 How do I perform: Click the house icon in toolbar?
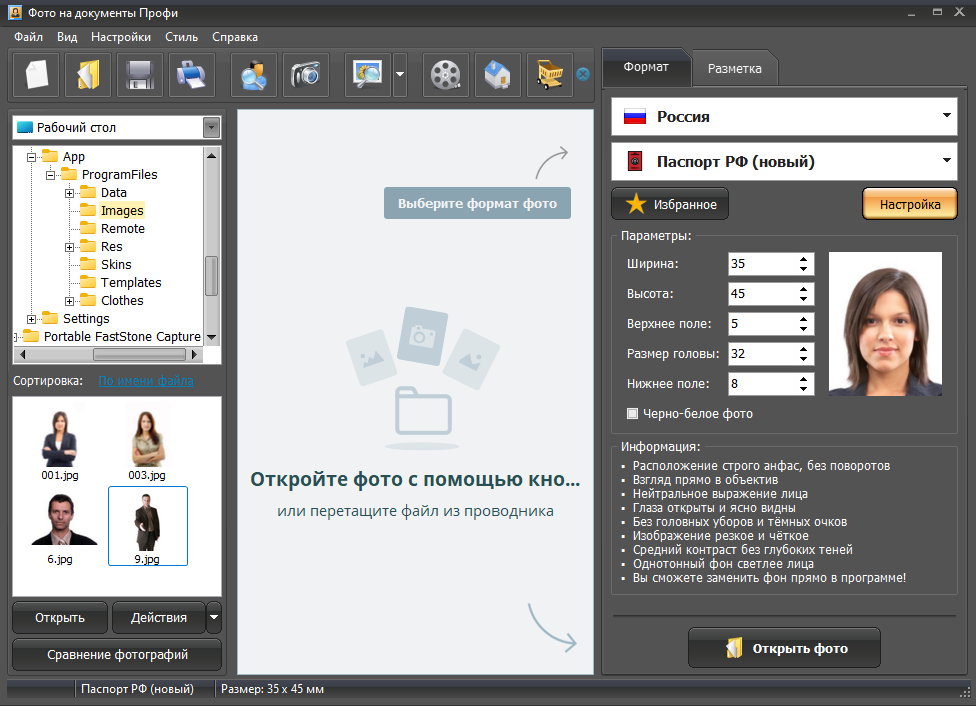498,75
